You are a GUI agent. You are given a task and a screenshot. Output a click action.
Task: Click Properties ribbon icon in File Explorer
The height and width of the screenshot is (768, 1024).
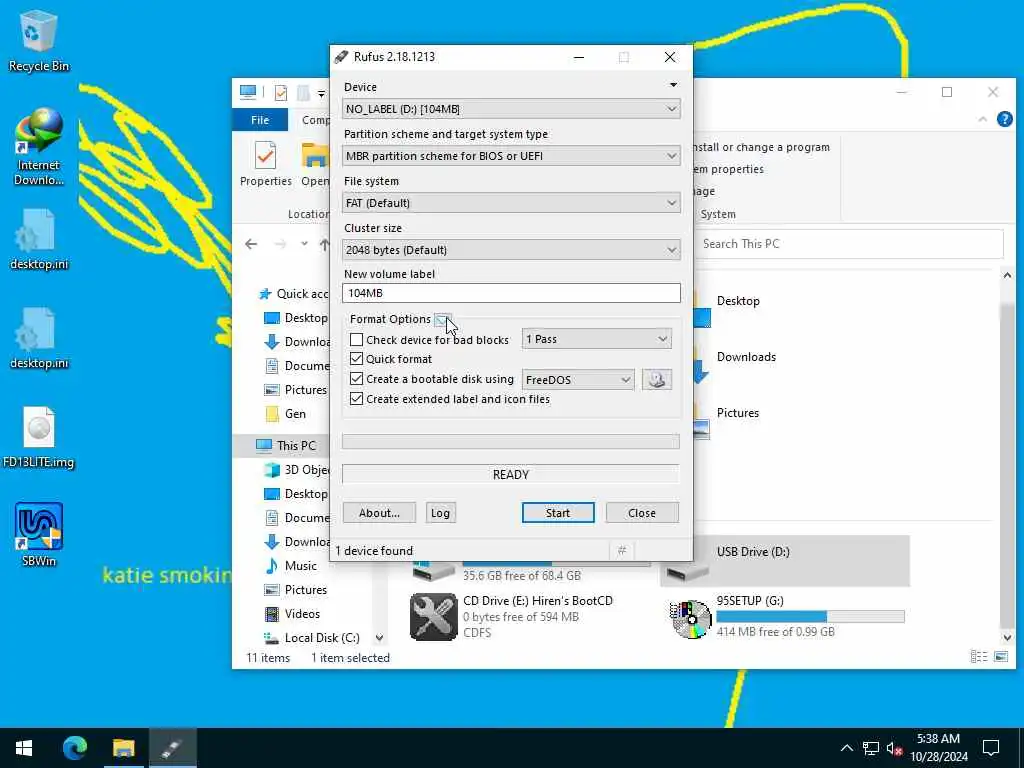point(265,164)
